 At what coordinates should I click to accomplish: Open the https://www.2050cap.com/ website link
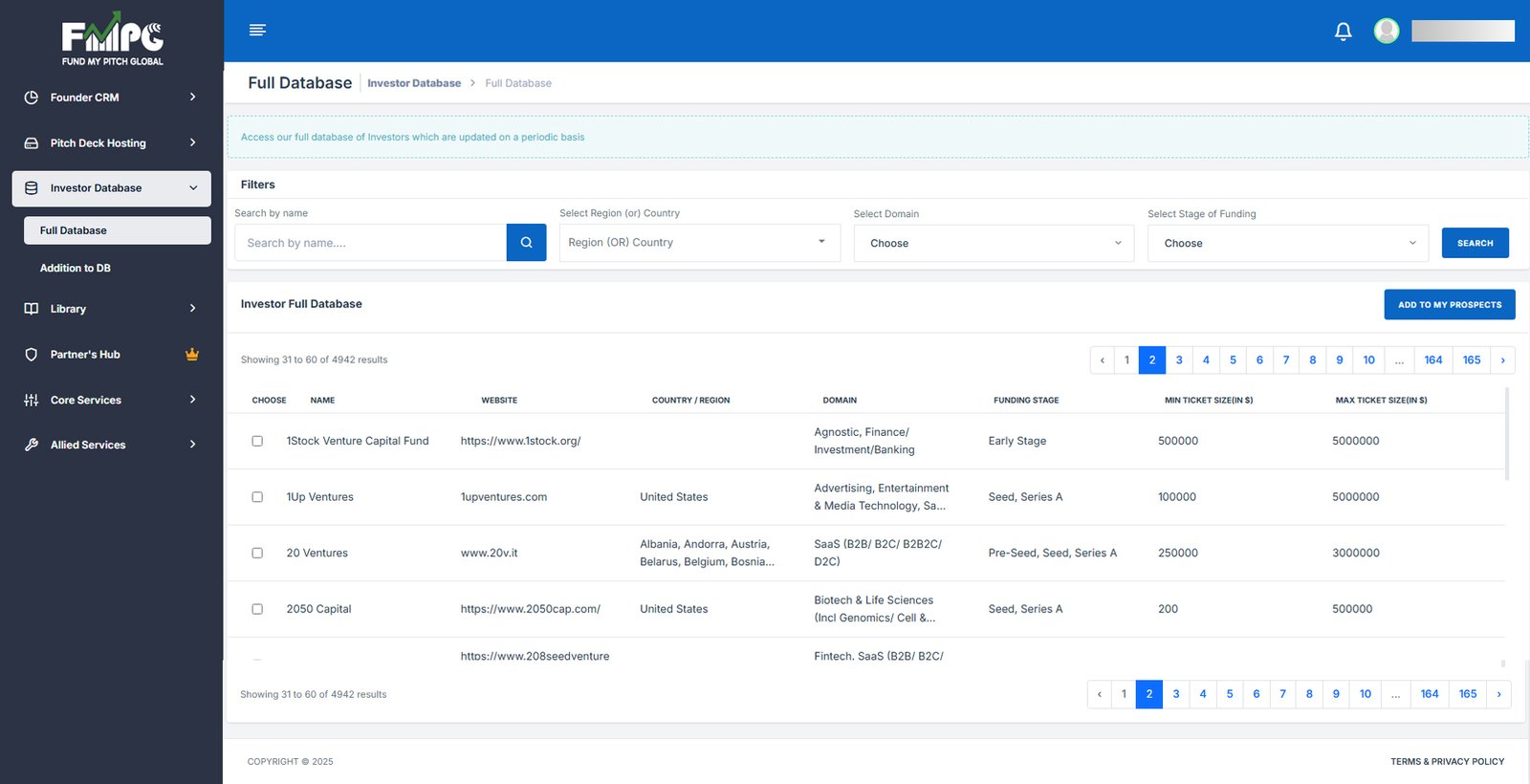coord(530,609)
